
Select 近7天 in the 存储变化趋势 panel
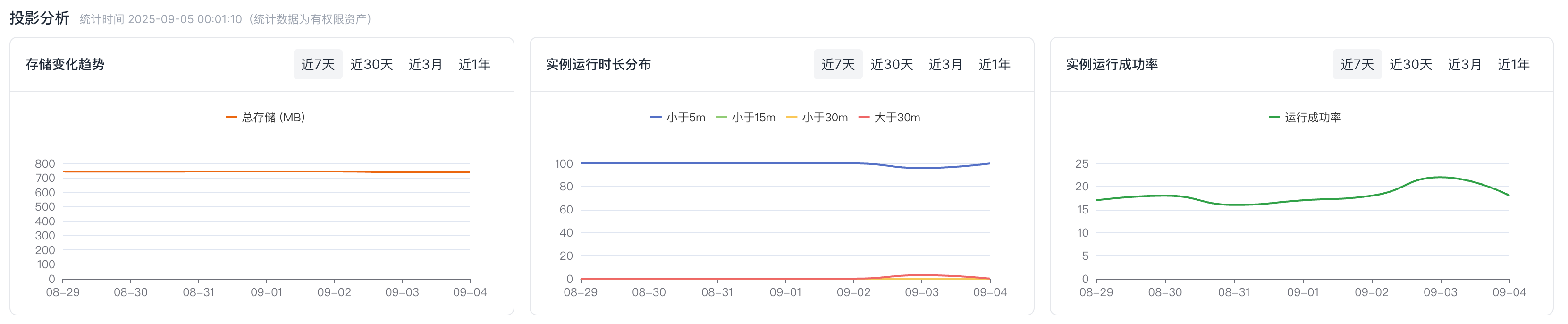pyautogui.click(x=318, y=65)
